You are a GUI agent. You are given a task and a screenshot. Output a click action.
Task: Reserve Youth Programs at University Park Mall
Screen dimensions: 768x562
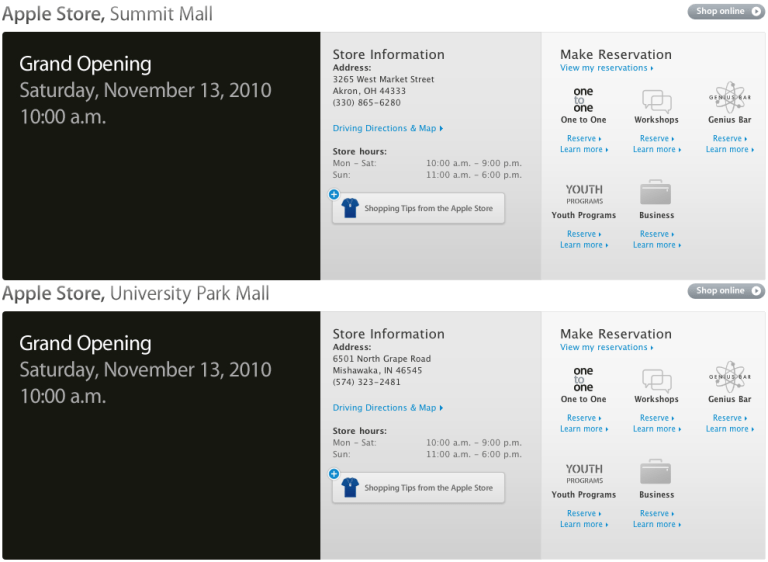[584, 513]
